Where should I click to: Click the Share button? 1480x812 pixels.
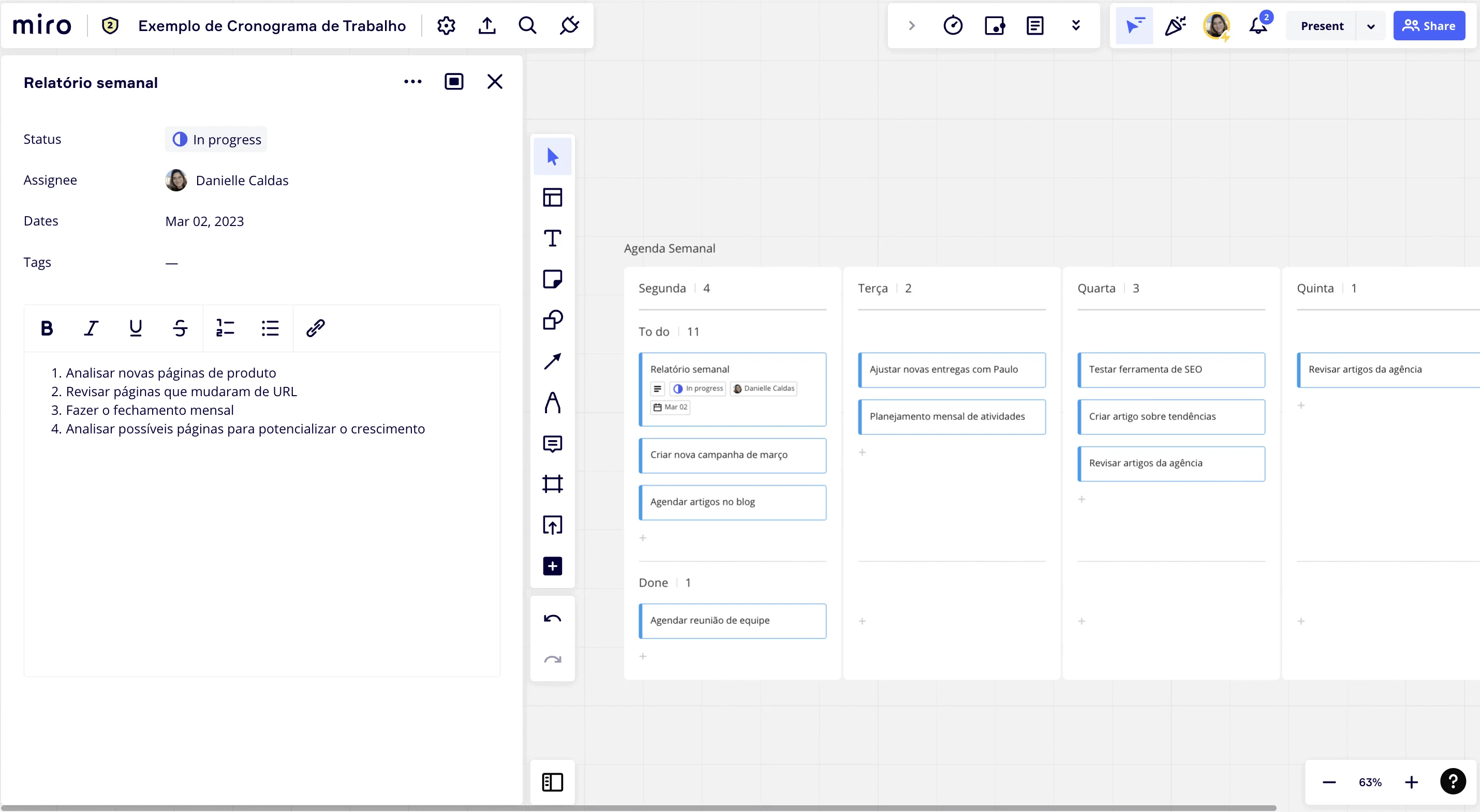(1428, 26)
